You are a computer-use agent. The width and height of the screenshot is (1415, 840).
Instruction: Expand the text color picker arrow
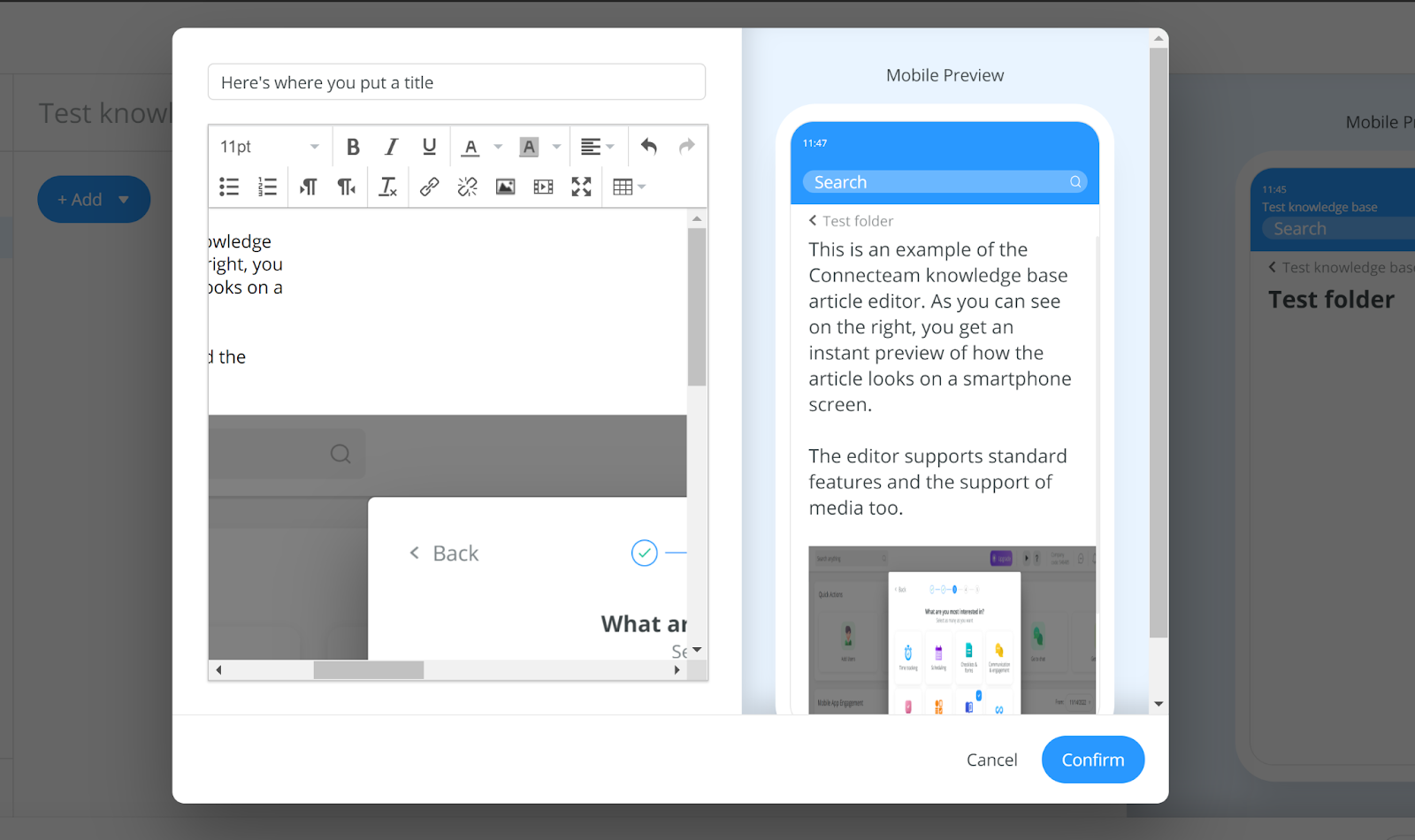[x=498, y=147]
